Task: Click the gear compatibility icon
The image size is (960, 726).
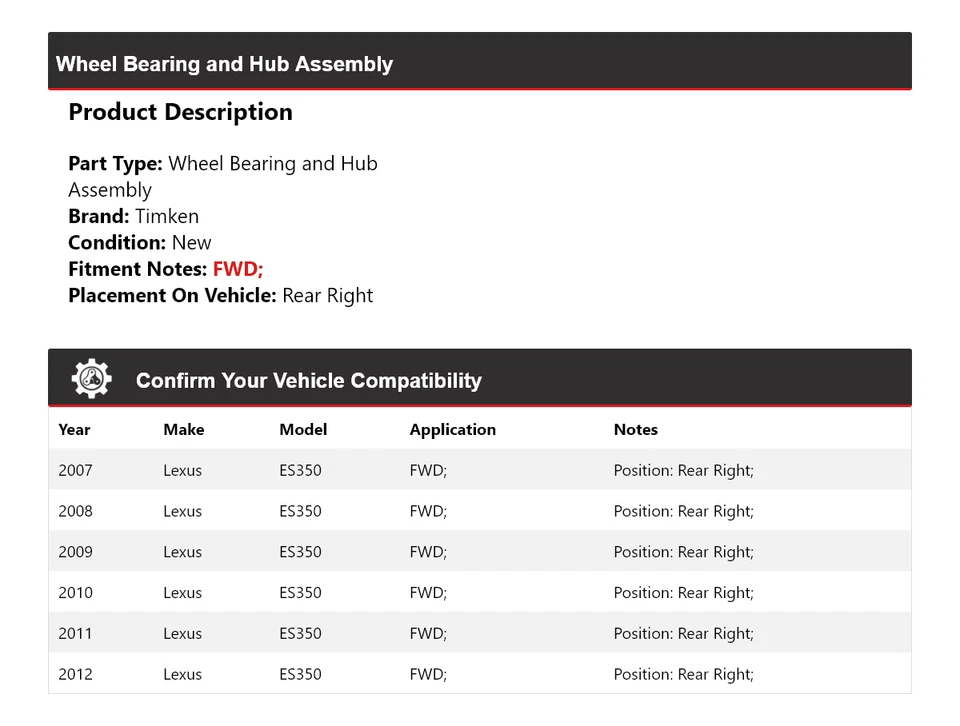Action: click(x=91, y=379)
